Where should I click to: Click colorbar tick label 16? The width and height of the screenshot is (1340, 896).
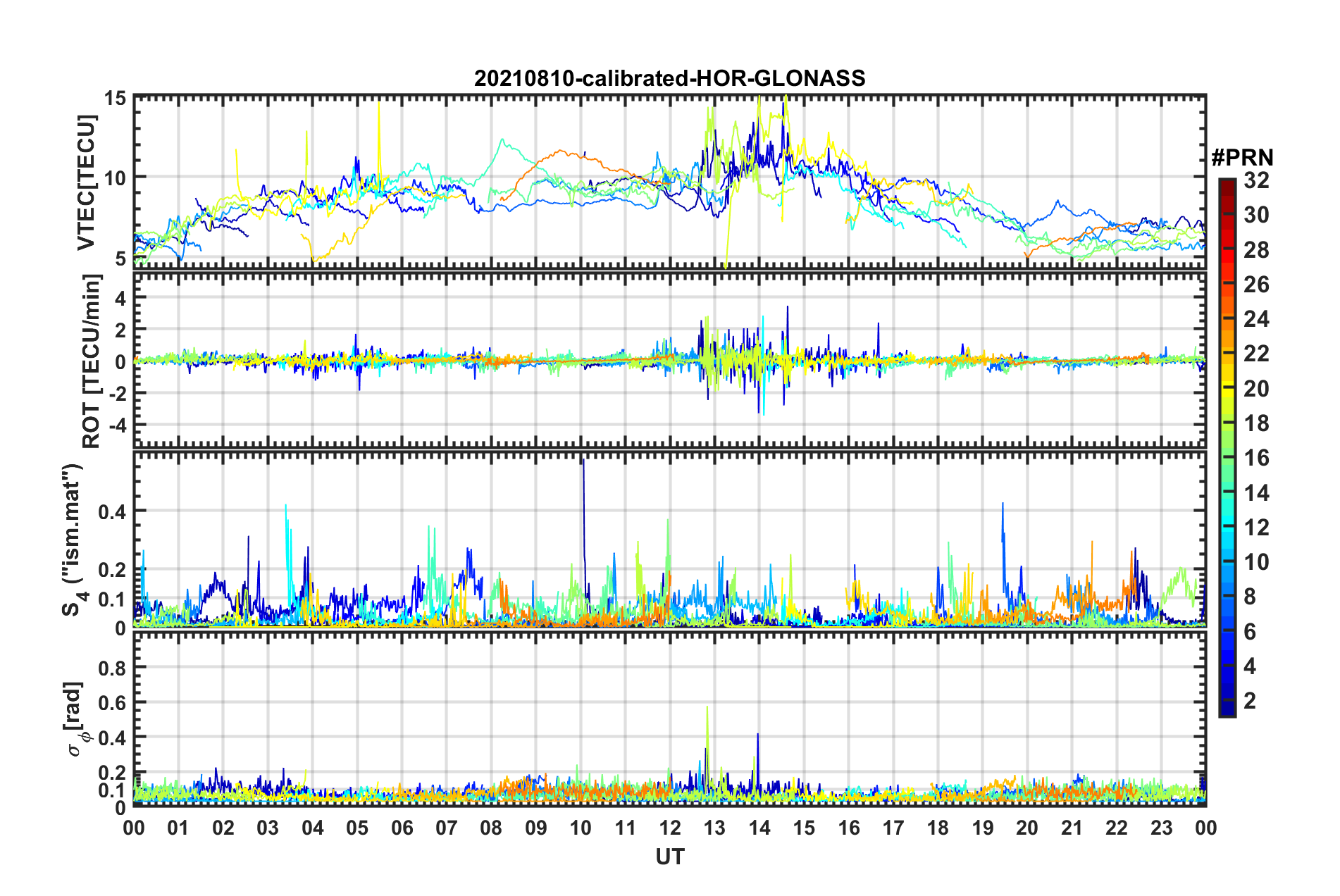point(1256,458)
